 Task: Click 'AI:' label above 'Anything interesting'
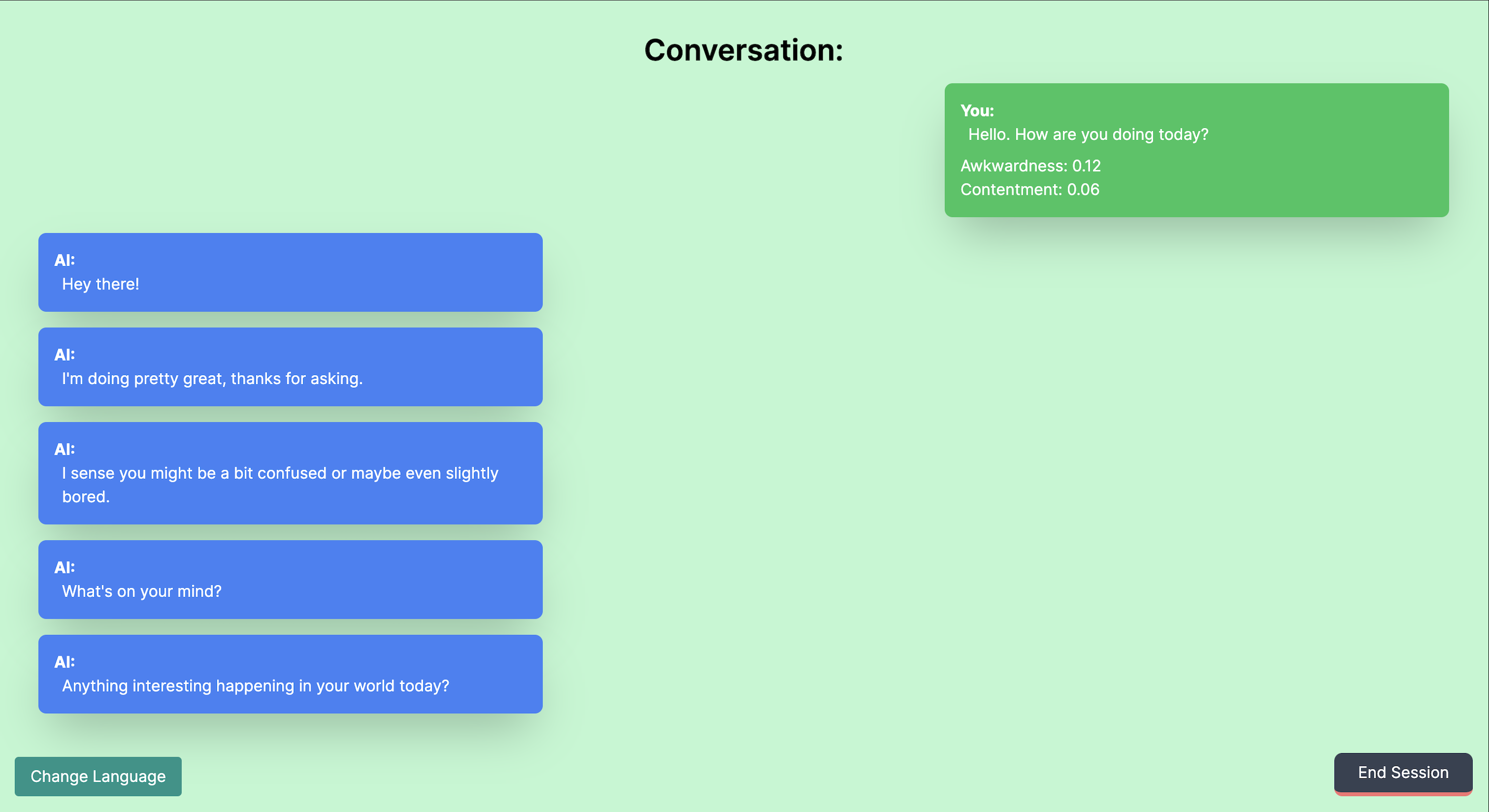tap(64, 662)
